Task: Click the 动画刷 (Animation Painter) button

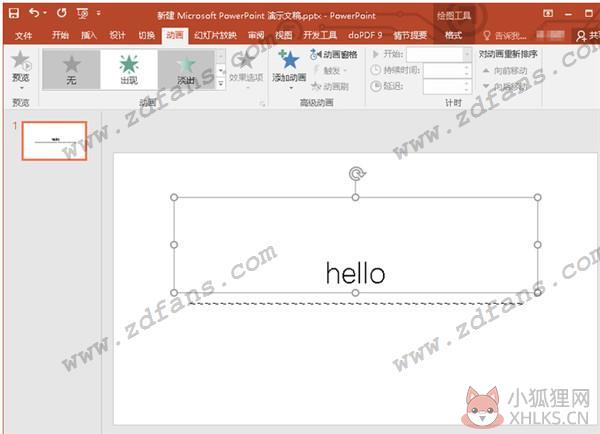Action: [330, 86]
